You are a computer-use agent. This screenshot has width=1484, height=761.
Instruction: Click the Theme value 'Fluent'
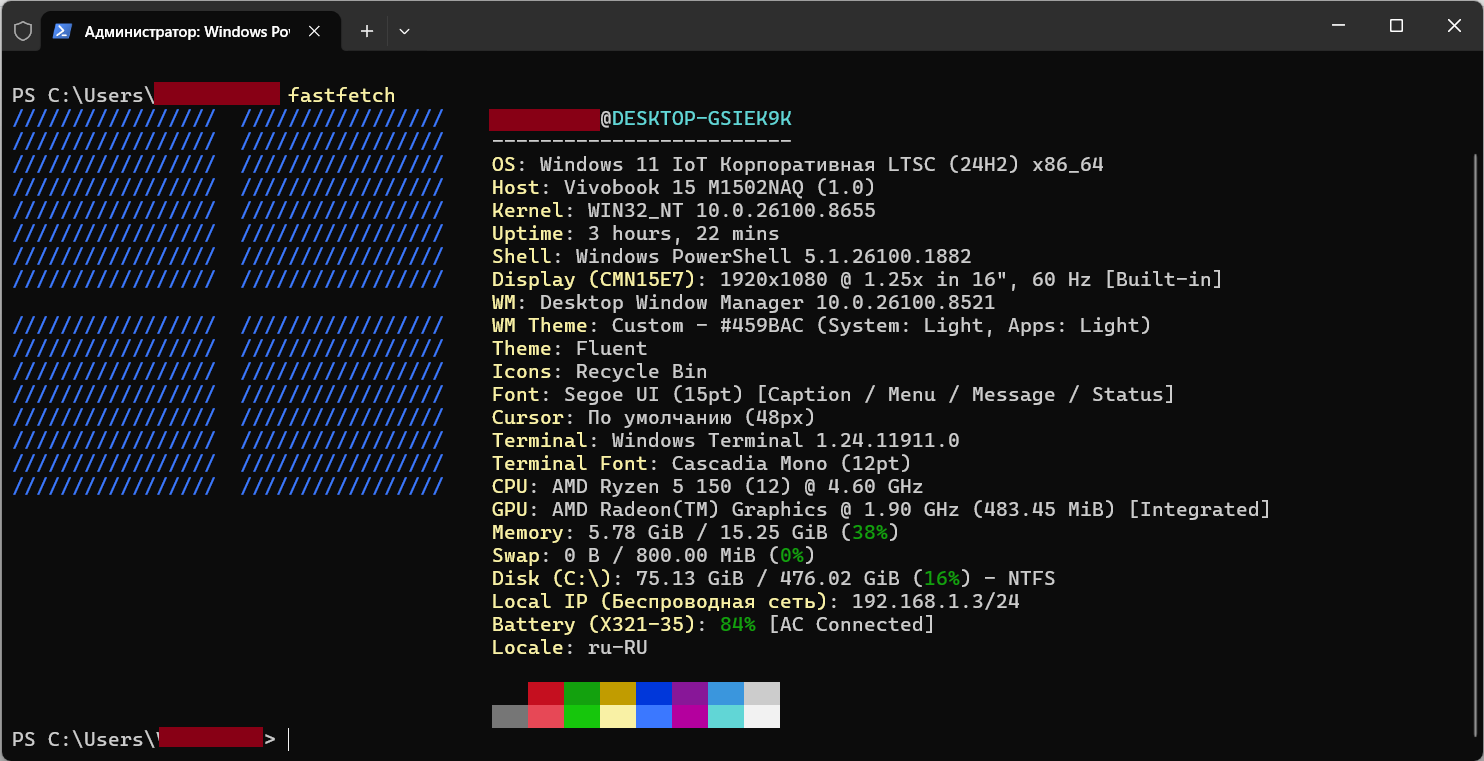[612, 348]
